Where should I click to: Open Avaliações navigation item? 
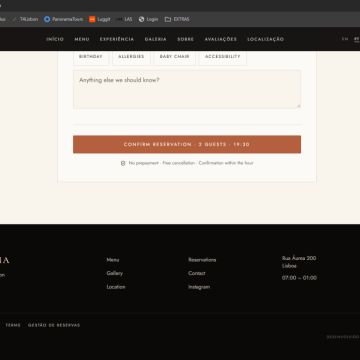(221, 39)
